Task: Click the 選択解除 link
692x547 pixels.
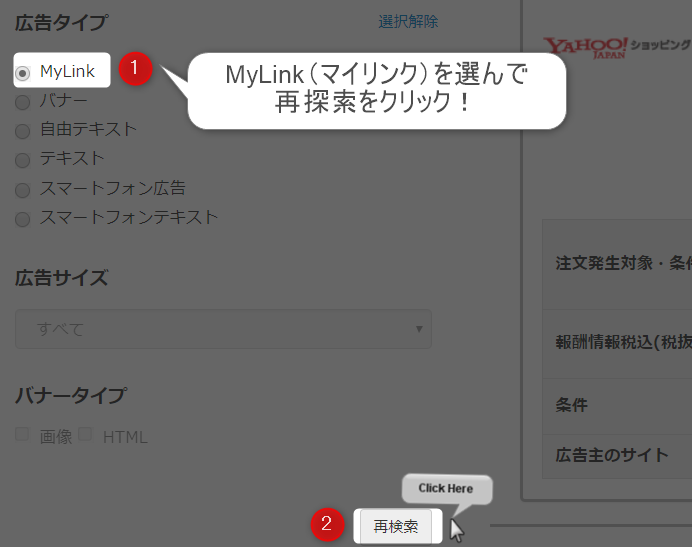Action: click(x=408, y=22)
